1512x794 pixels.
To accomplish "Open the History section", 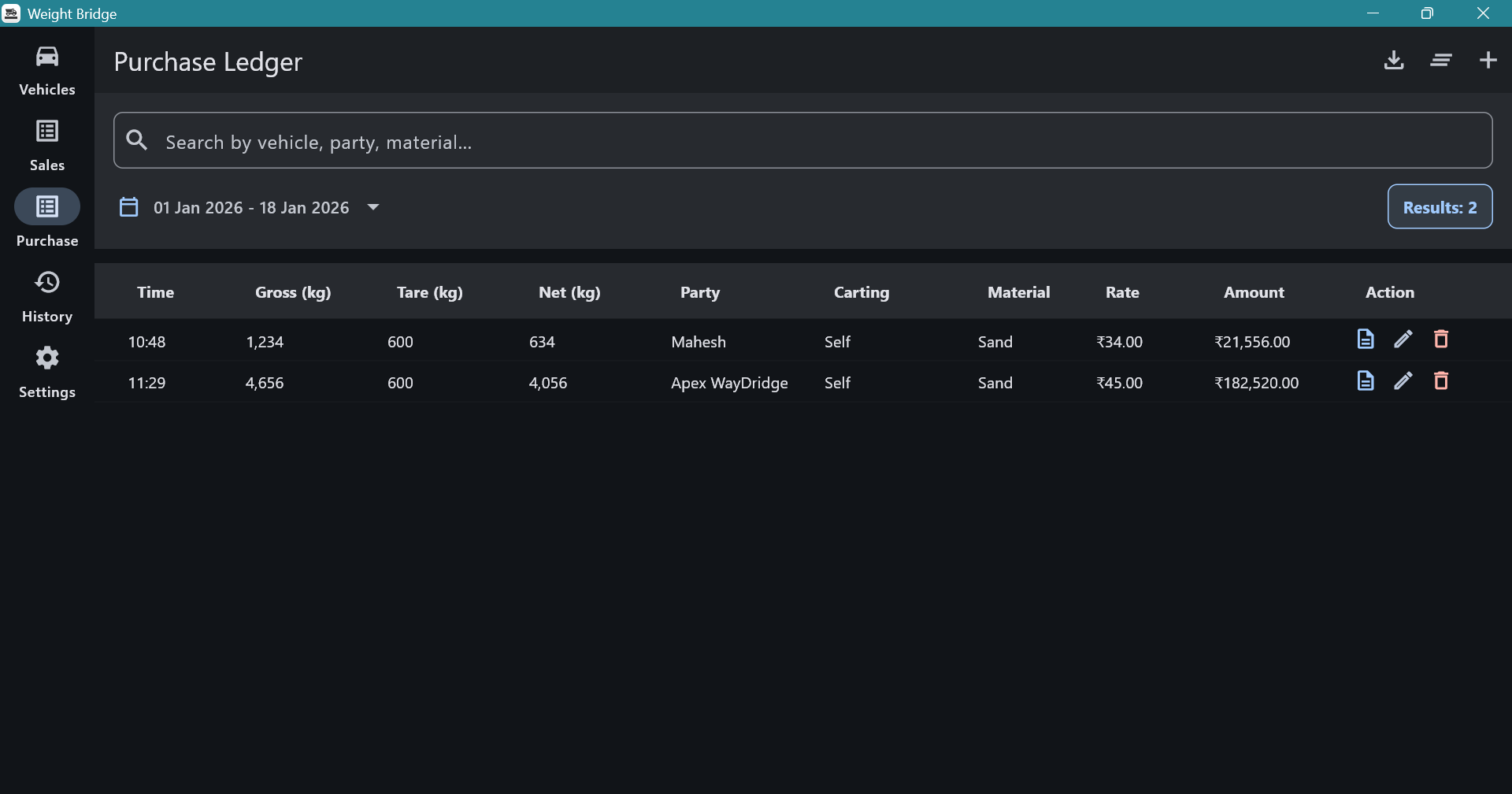I will 47,297.
